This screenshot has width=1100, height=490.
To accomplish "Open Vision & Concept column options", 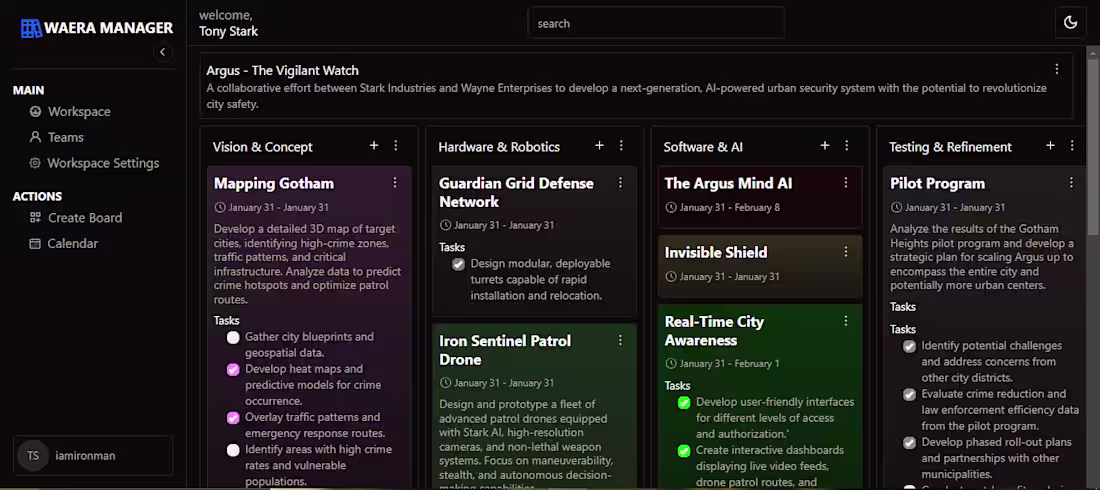I will pos(396,145).
